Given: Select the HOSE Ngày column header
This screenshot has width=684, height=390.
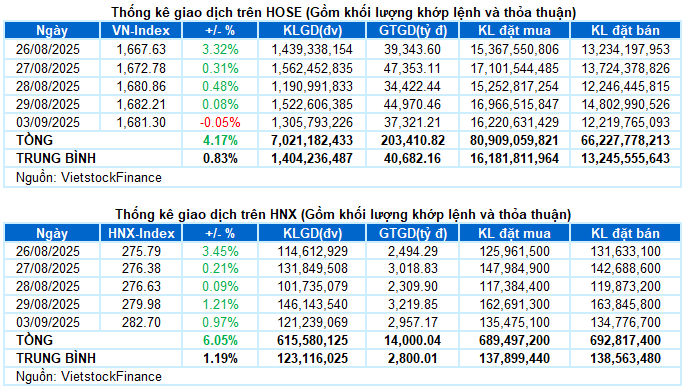Looking at the screenshot, I should pos(52,31).
